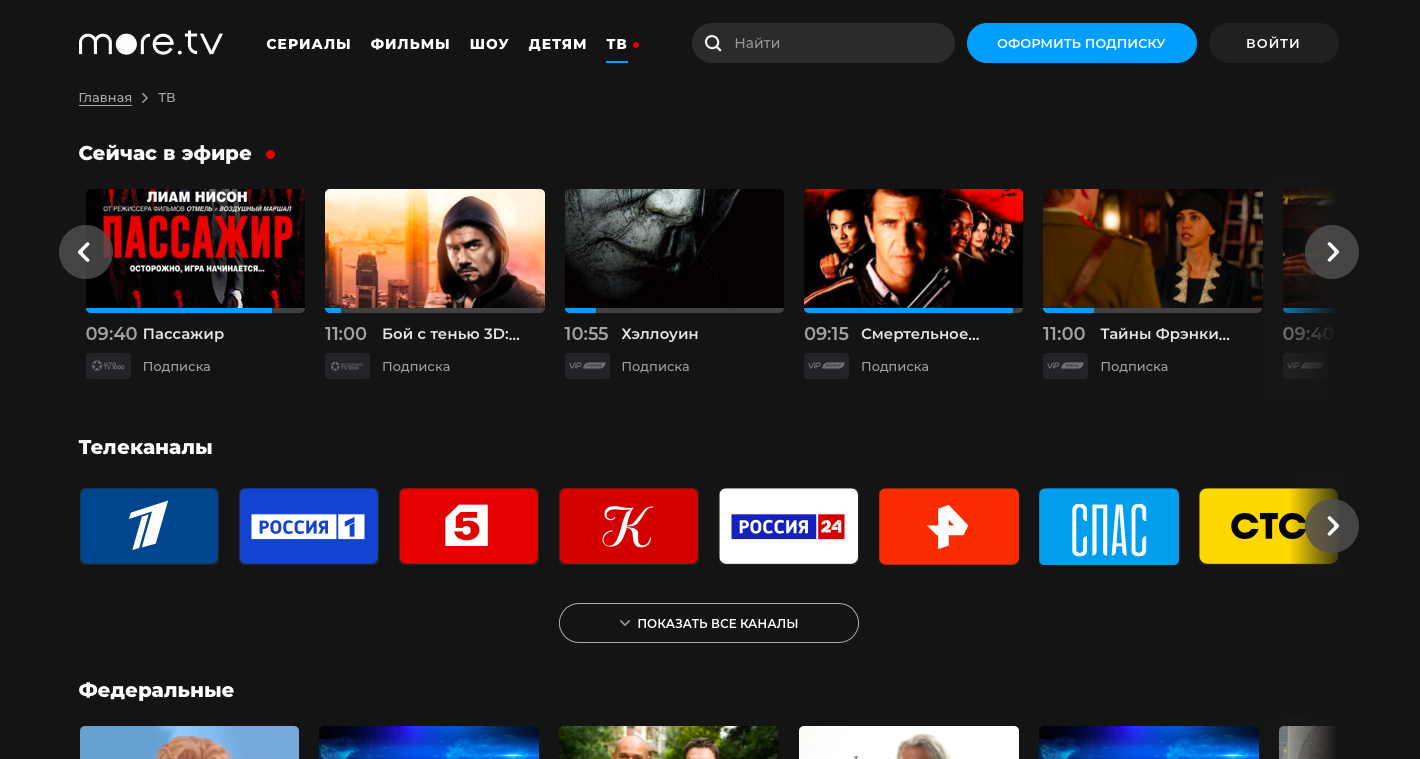Click the breadcrumb chevron separator
The width and height of the screenshot is (1420, 759).
(145, 98)
